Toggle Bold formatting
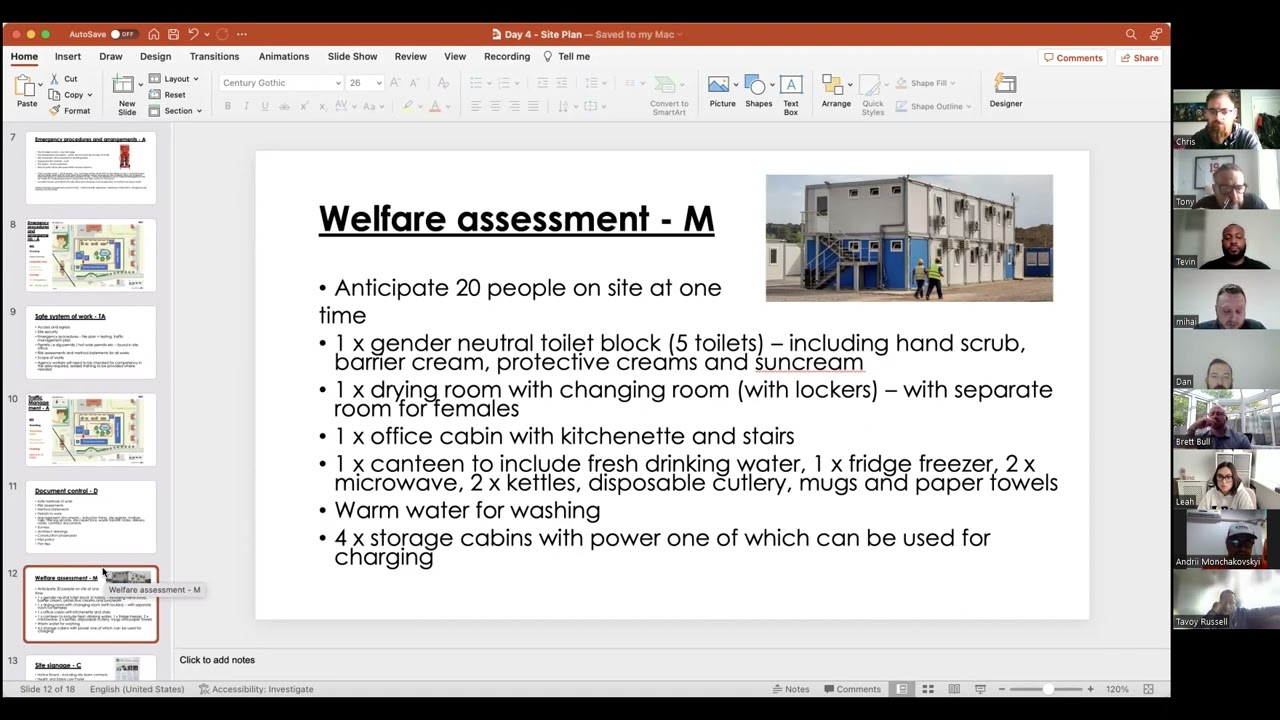 228,106
